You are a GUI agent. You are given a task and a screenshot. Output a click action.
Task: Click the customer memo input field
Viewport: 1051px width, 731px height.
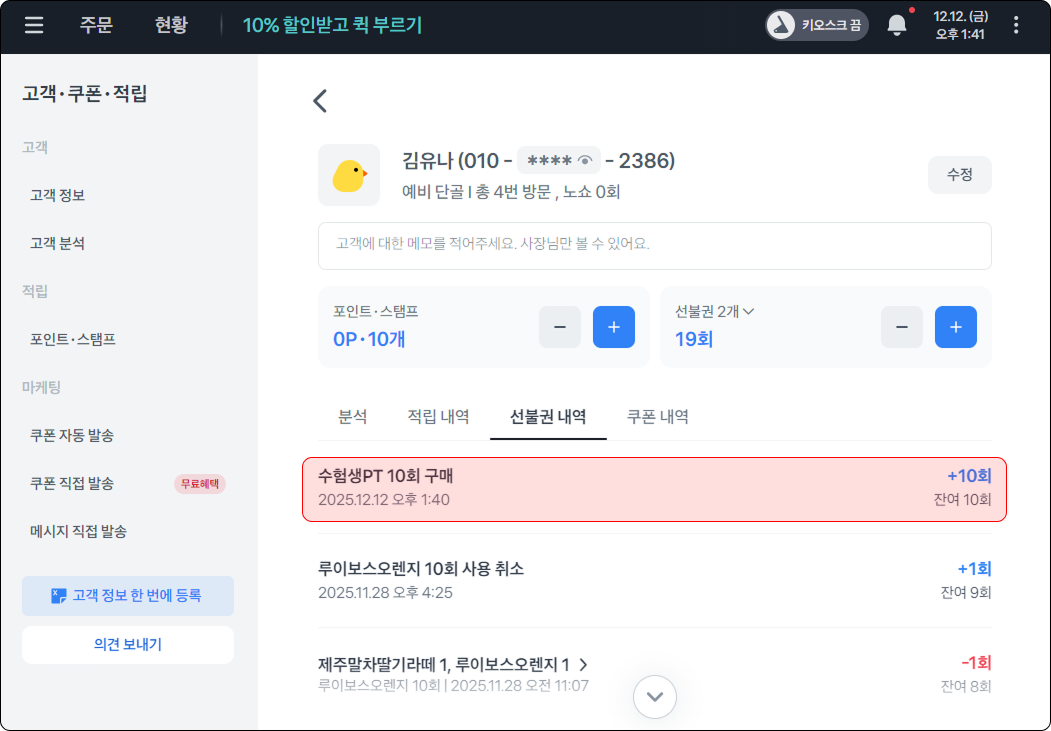pos(654,245)
